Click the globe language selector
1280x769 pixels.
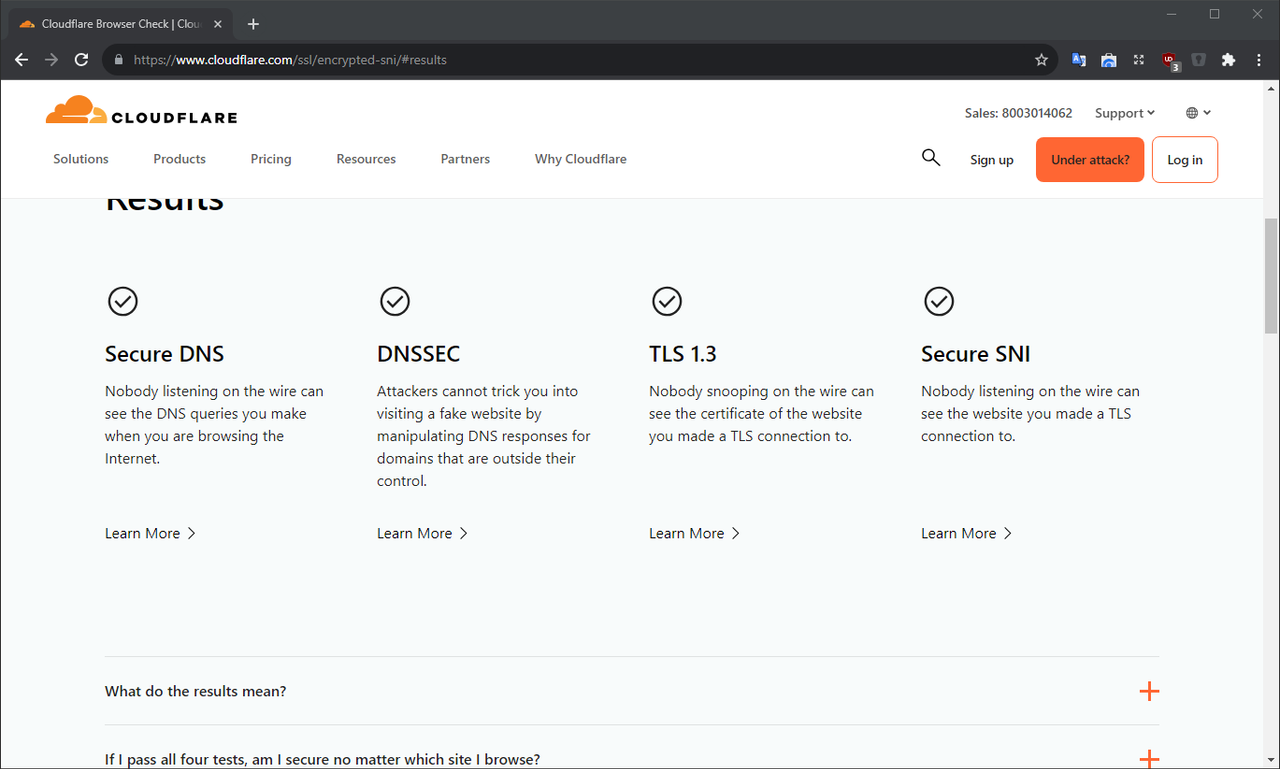1198,113
